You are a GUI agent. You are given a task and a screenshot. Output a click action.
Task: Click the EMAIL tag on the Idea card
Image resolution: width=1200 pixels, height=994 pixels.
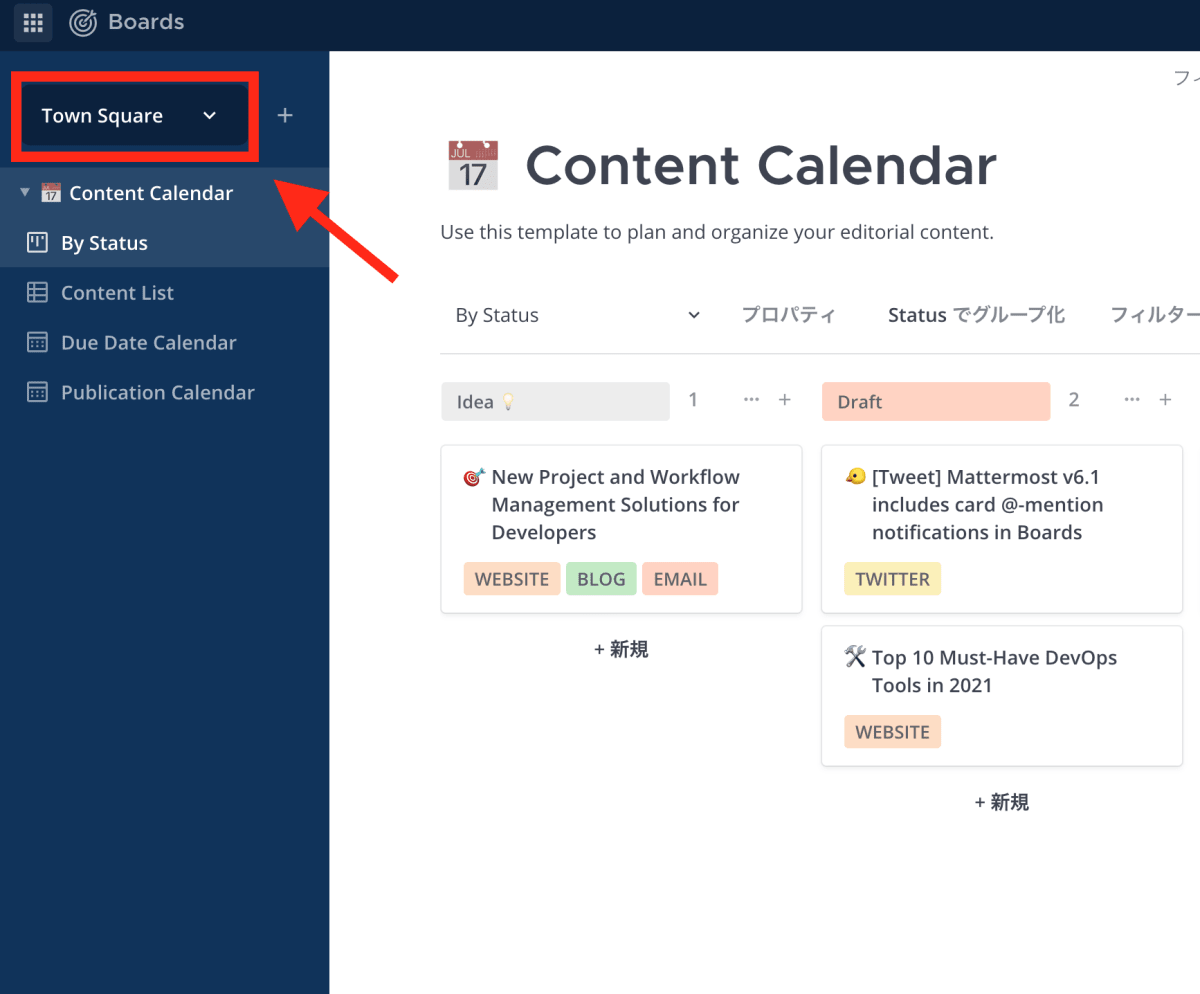click(680, 579)
